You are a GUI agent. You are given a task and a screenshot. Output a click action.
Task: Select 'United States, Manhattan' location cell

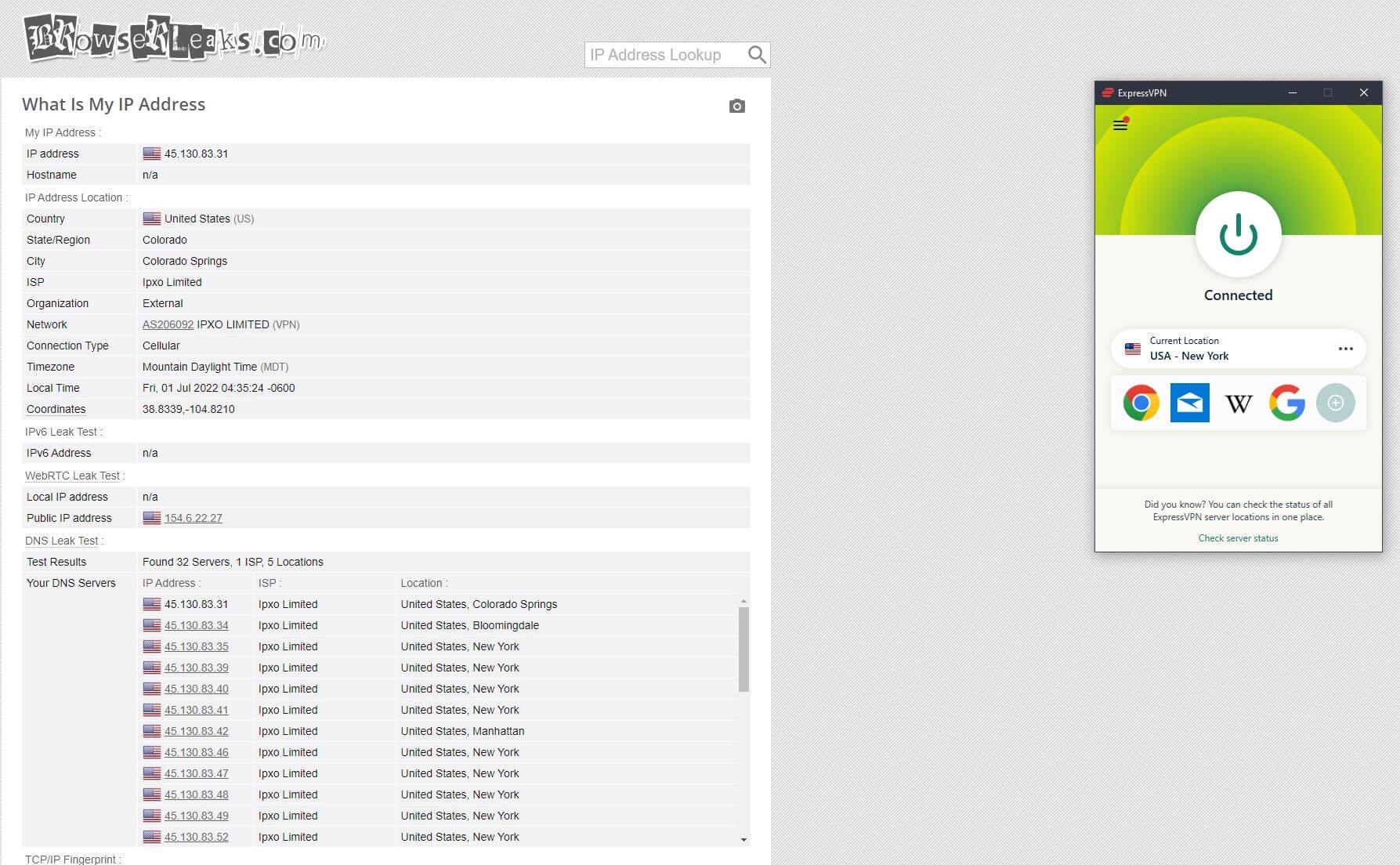[463, 731]
